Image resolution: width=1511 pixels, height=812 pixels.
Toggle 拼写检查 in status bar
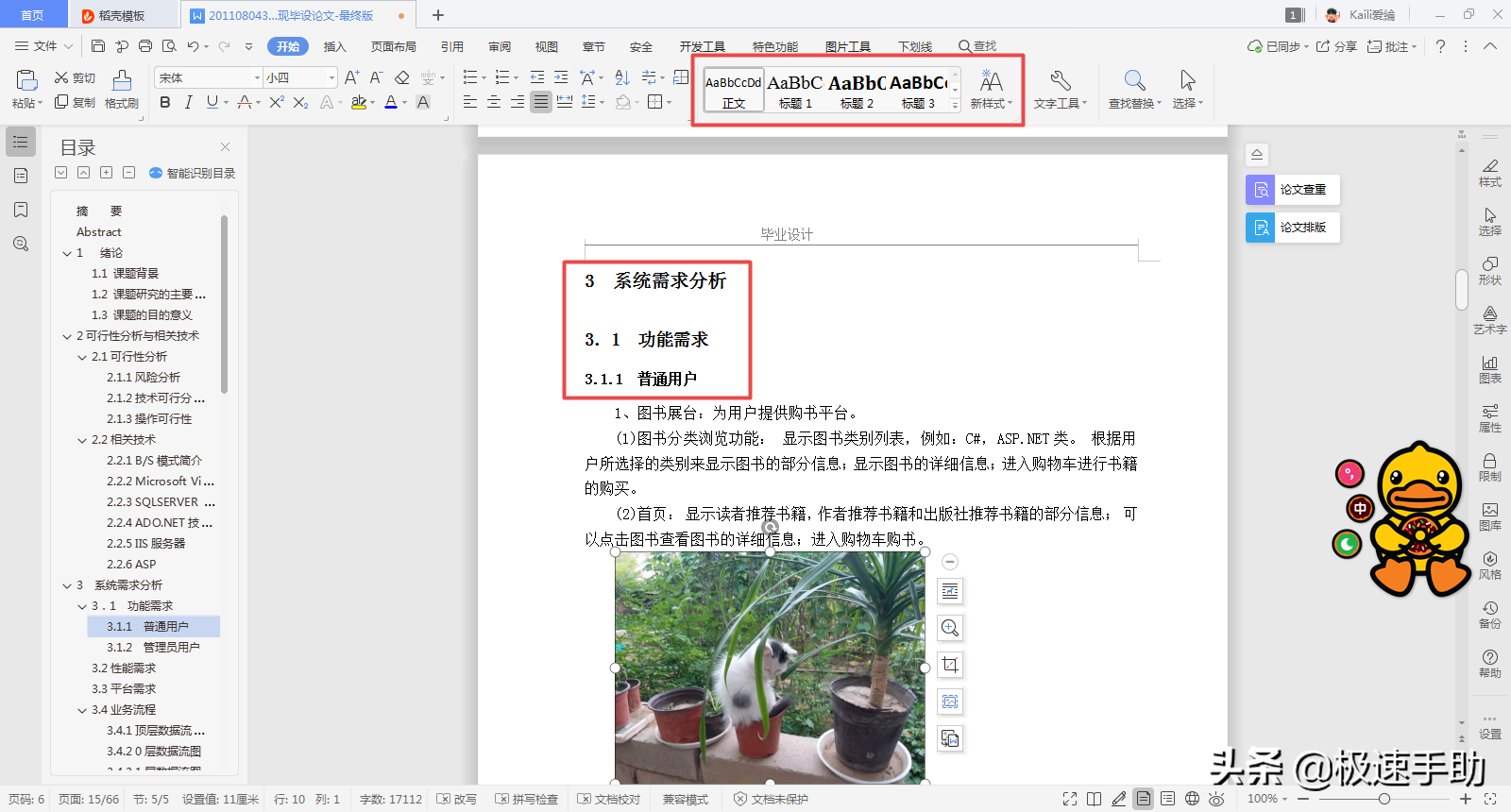[527, 800]
